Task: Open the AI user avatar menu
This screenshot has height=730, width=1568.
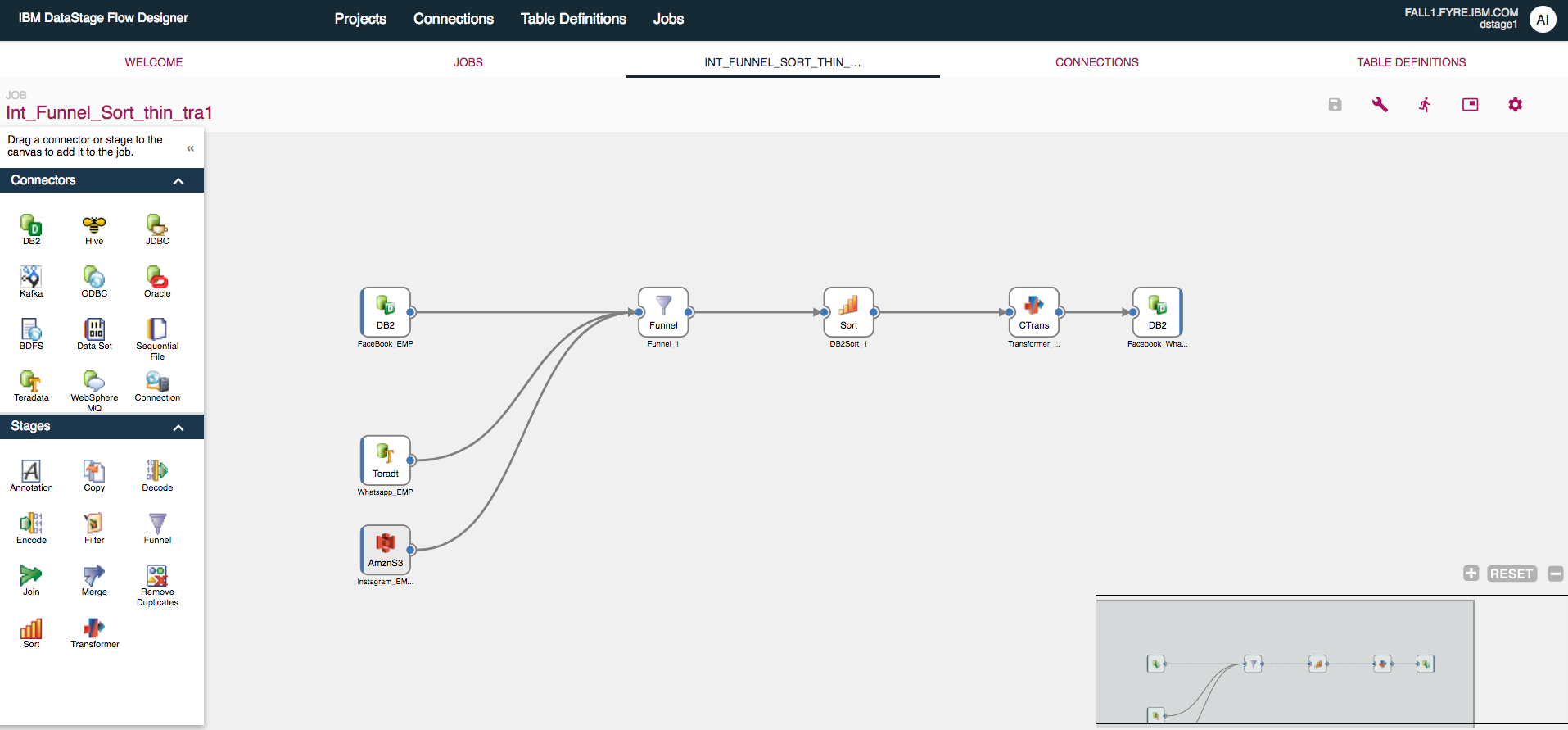Action: [x=1543, y=20]
